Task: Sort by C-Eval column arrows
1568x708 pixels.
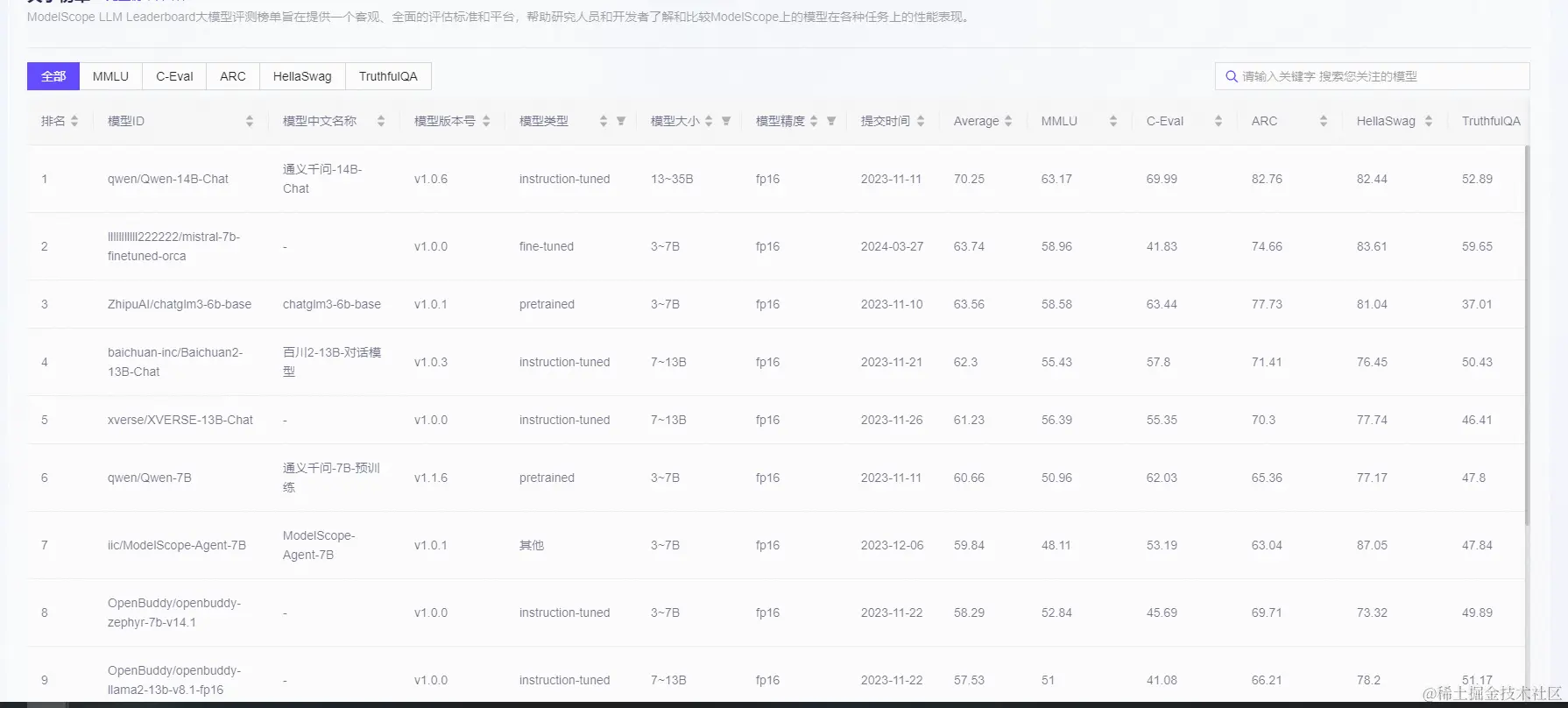Action: (1218, 121)
